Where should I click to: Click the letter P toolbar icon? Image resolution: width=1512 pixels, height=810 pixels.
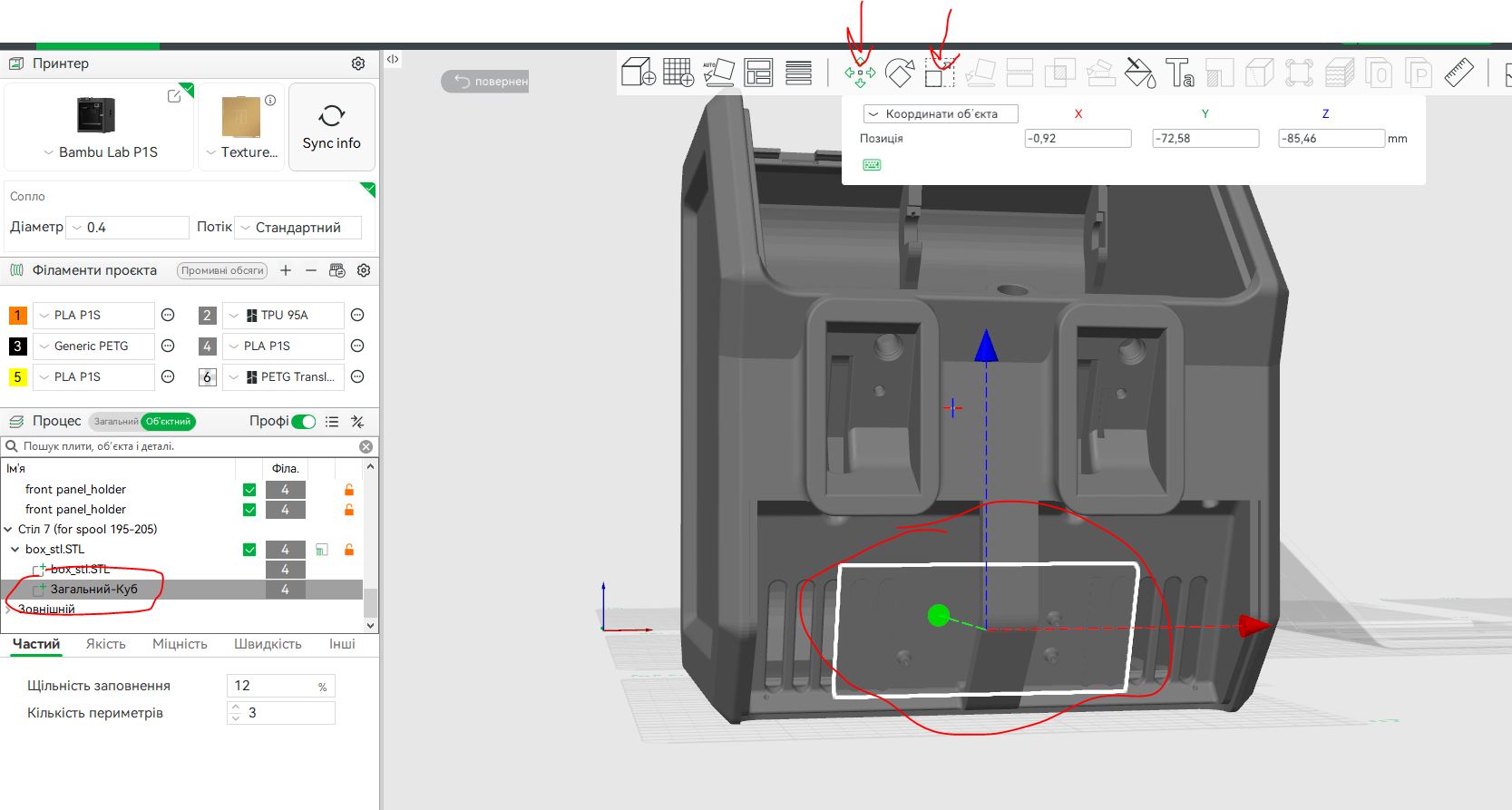click(x=1419, y=73)
